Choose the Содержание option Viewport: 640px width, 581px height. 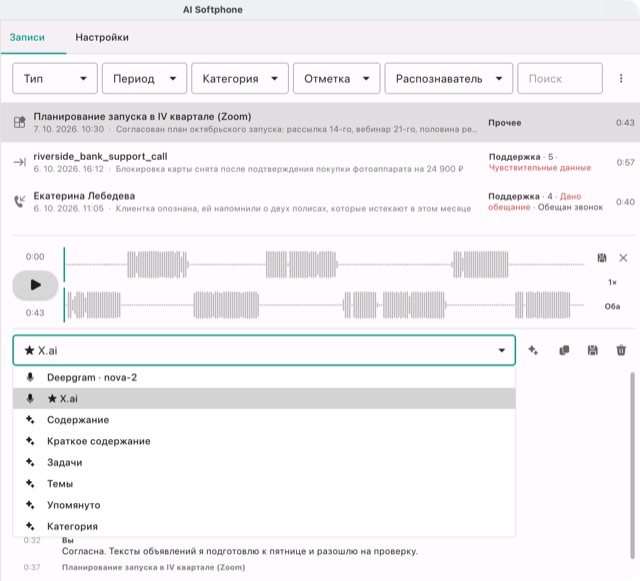264,420
